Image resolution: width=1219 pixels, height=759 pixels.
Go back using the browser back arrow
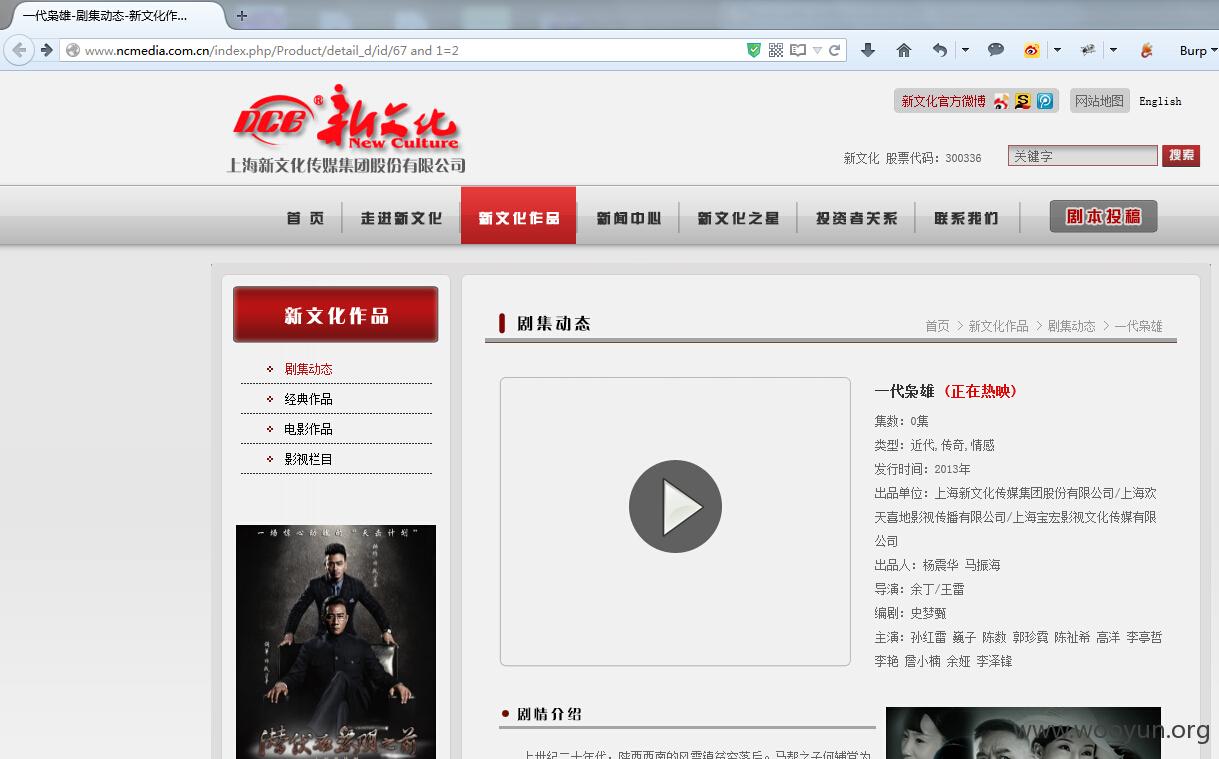click(x=18, y=50)
